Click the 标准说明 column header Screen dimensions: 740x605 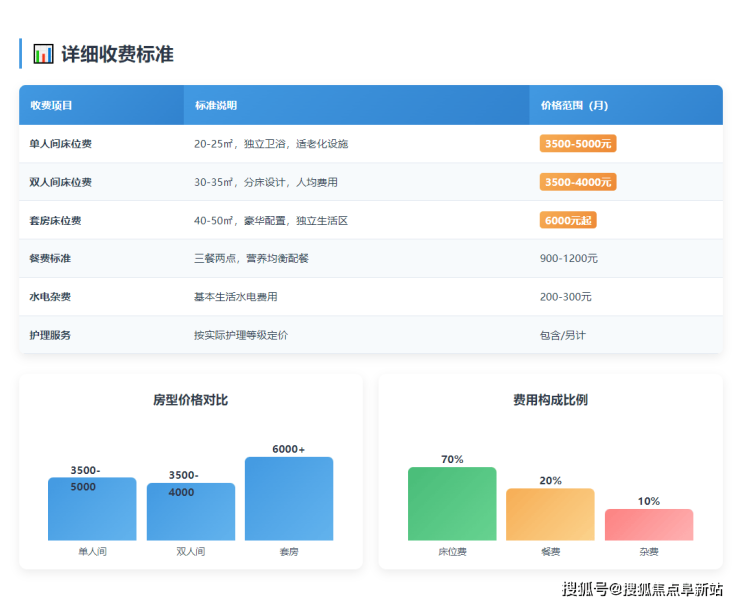pyautogui.click(x=216, y=105)
